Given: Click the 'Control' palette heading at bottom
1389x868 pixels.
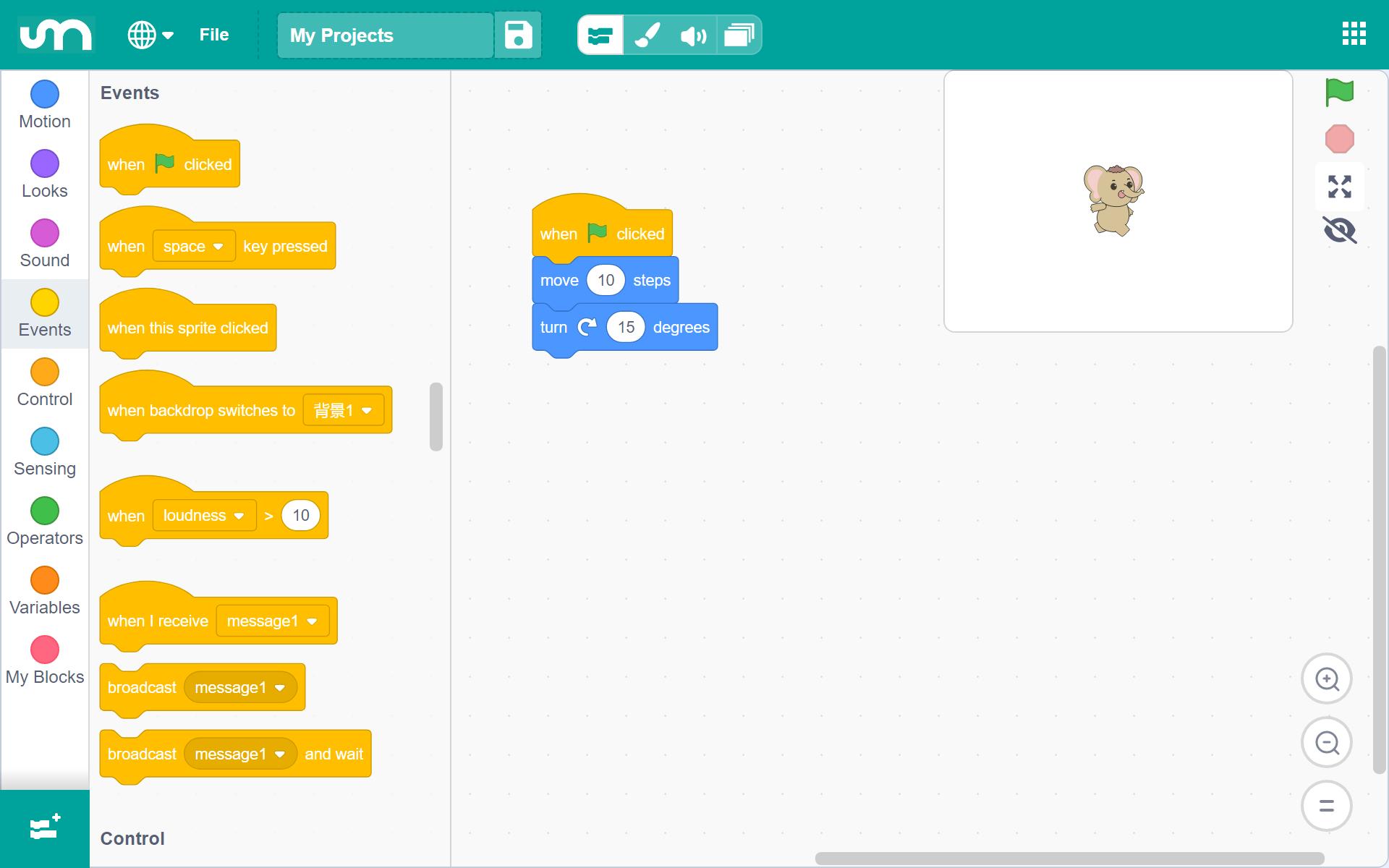Looking at the screenshot, I should tap(132, 839).
